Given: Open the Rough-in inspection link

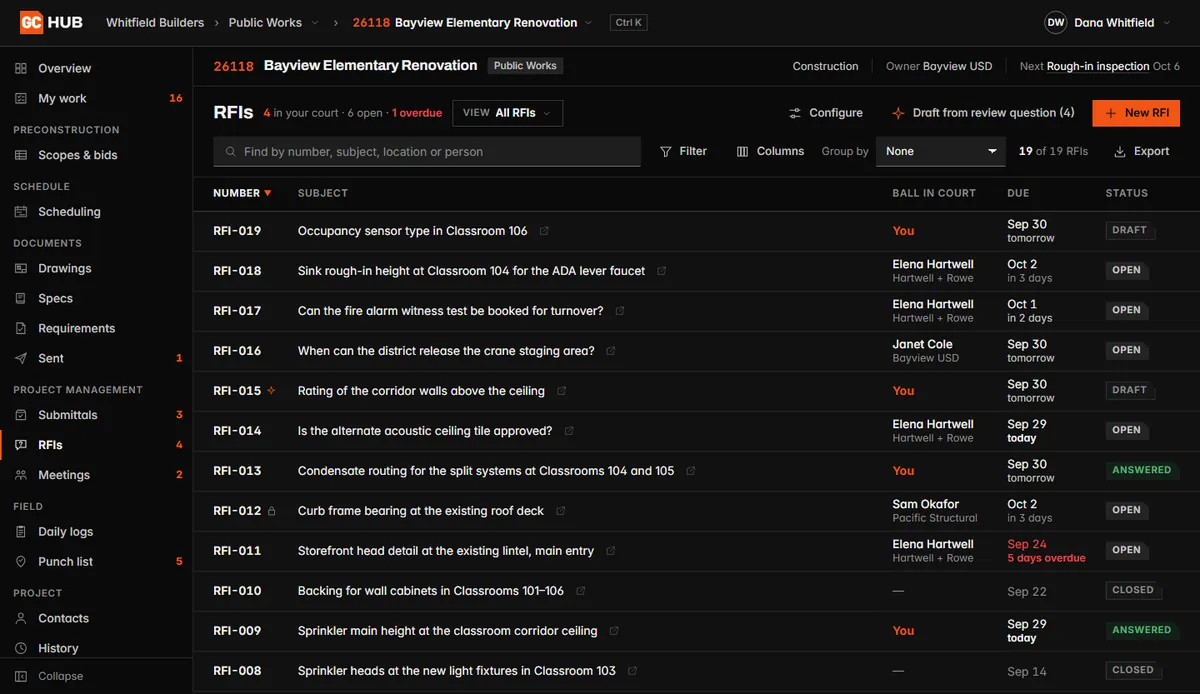Looking at the screenshot, I should (x=1098, y=67).
